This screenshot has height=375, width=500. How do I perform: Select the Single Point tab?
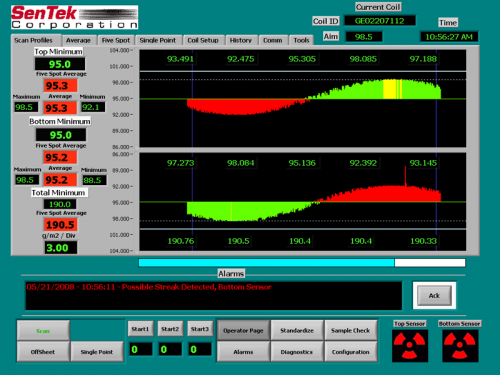tap(158, 40)
